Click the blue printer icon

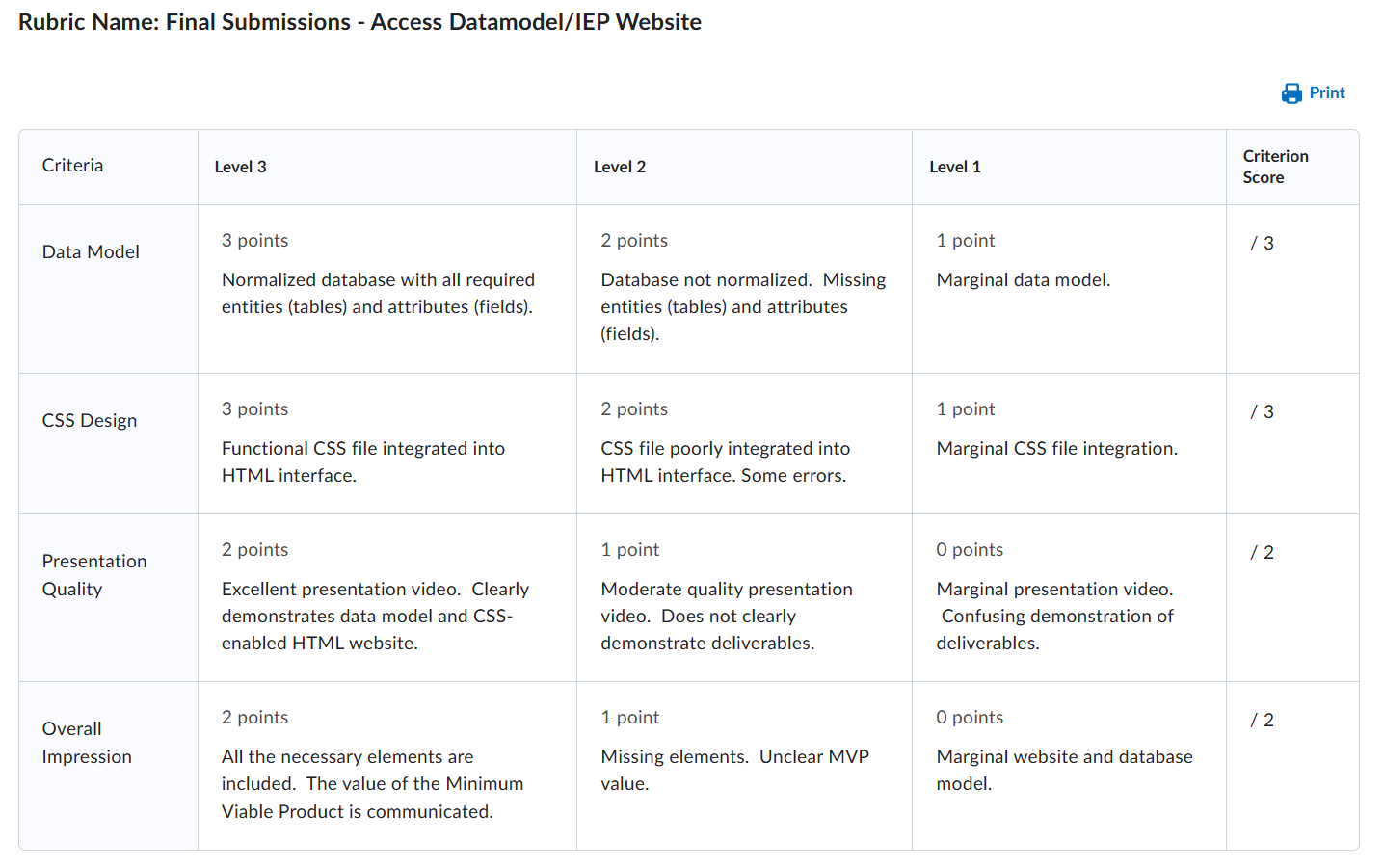coord(1291,92)
